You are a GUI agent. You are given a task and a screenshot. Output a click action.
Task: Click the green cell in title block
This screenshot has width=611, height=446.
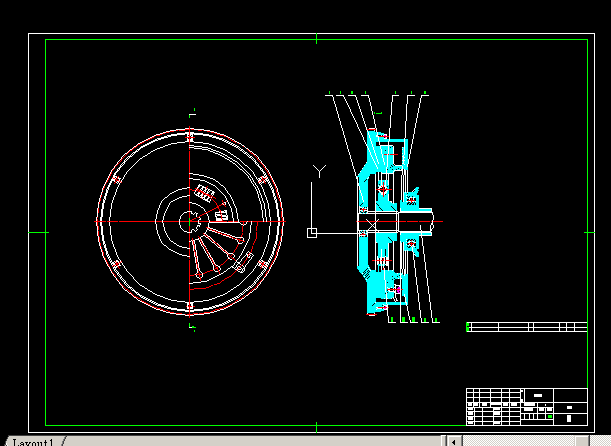click(550, 416)
